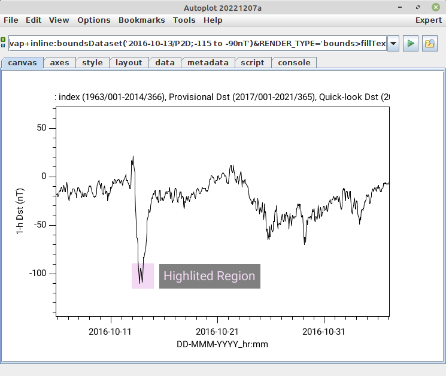
Task: View the console tab
Action: (x=294, y=63)
